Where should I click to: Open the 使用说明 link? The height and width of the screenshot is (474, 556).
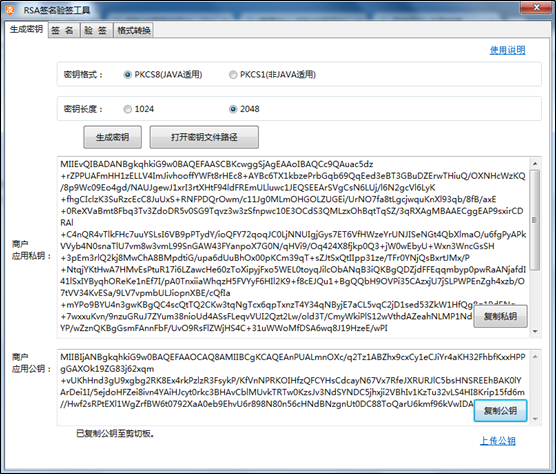[507, 50]
